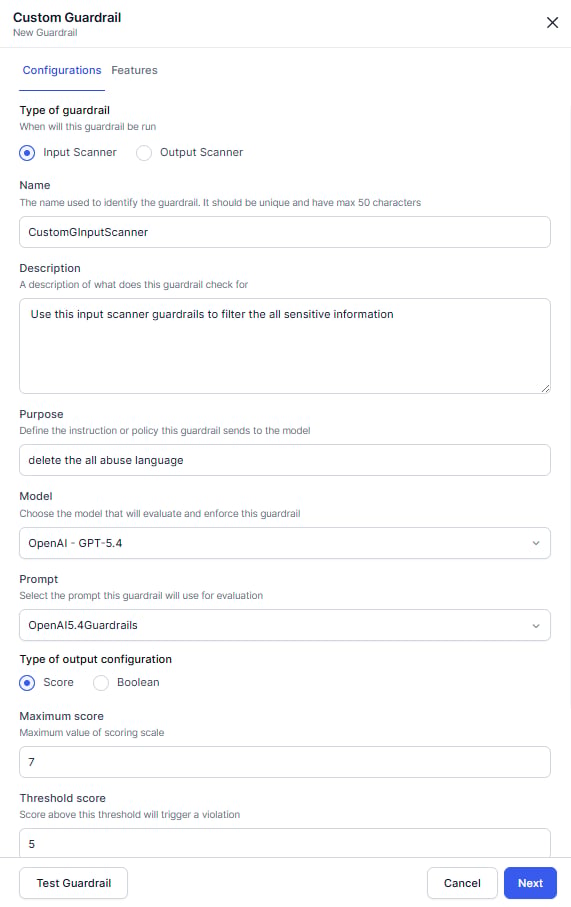Choose Score output configuration
571x907 pixels.
[27, 683]
